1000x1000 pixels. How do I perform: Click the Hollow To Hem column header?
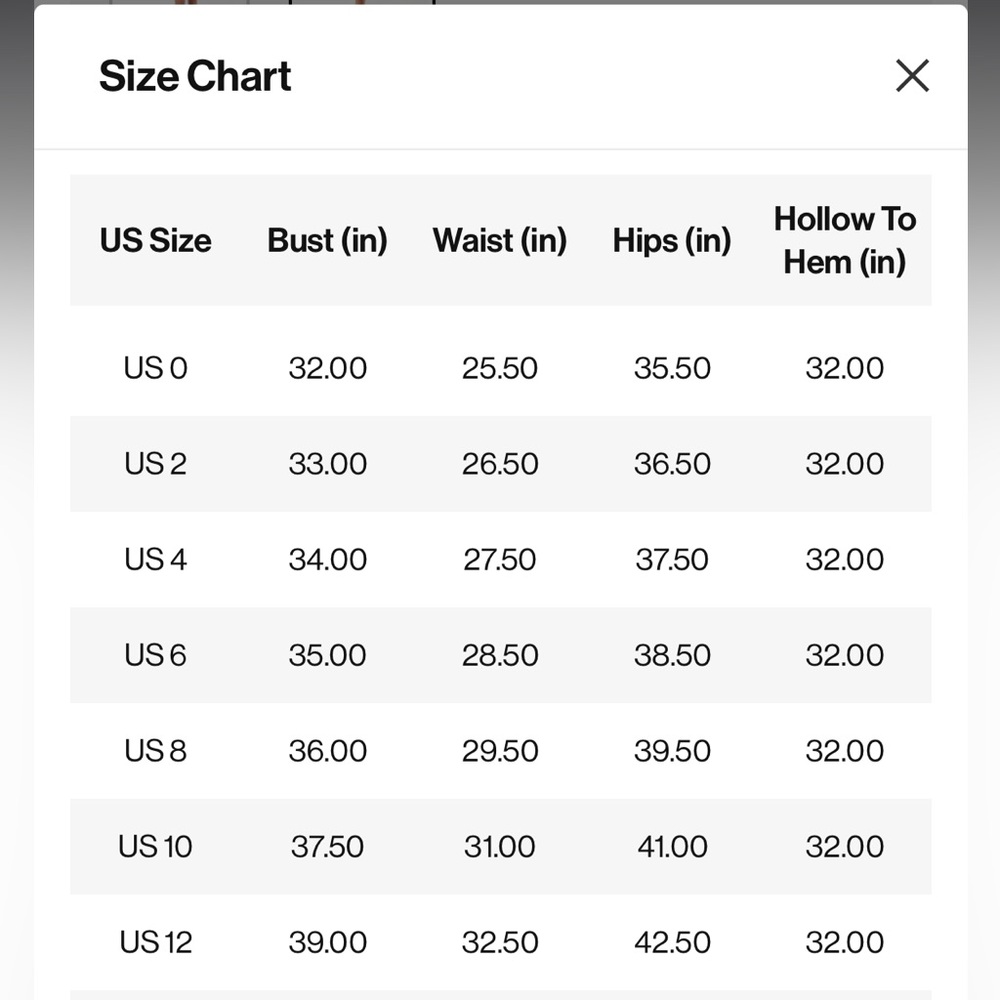[844, 240]
